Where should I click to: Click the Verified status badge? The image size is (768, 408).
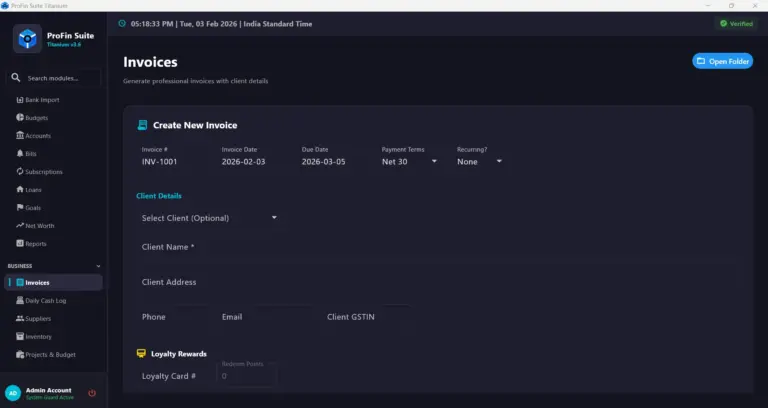pos(736,24)
